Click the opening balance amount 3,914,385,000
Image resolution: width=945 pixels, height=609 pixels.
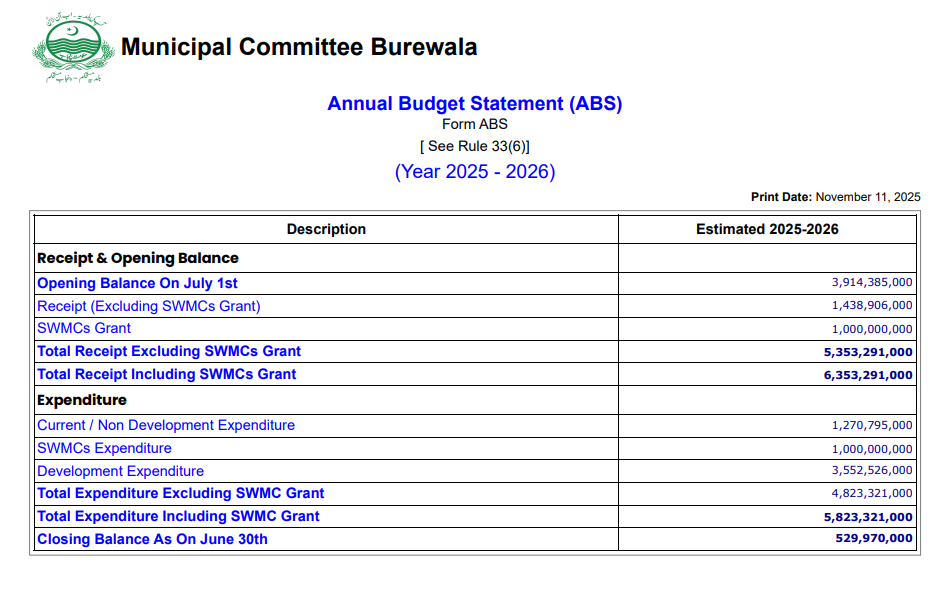(872, 284)
